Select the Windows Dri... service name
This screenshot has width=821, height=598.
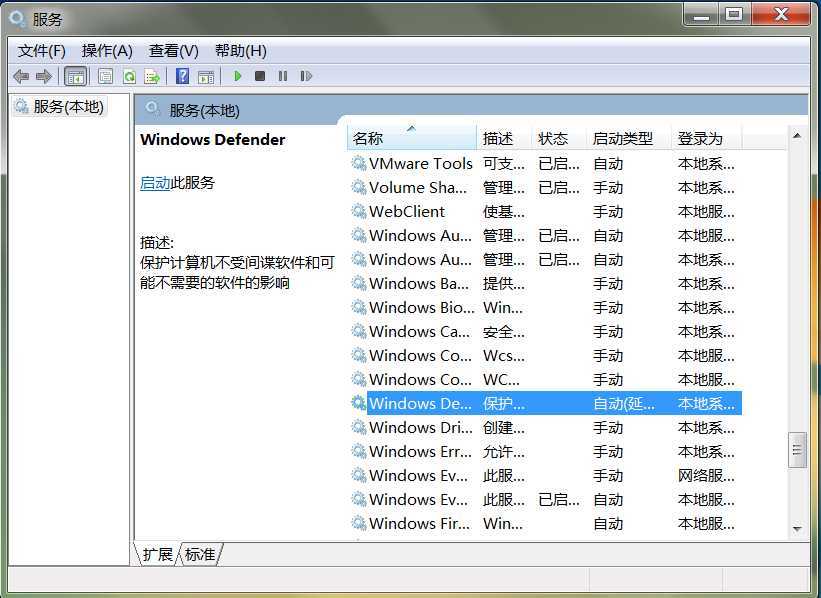coord(420,427)
